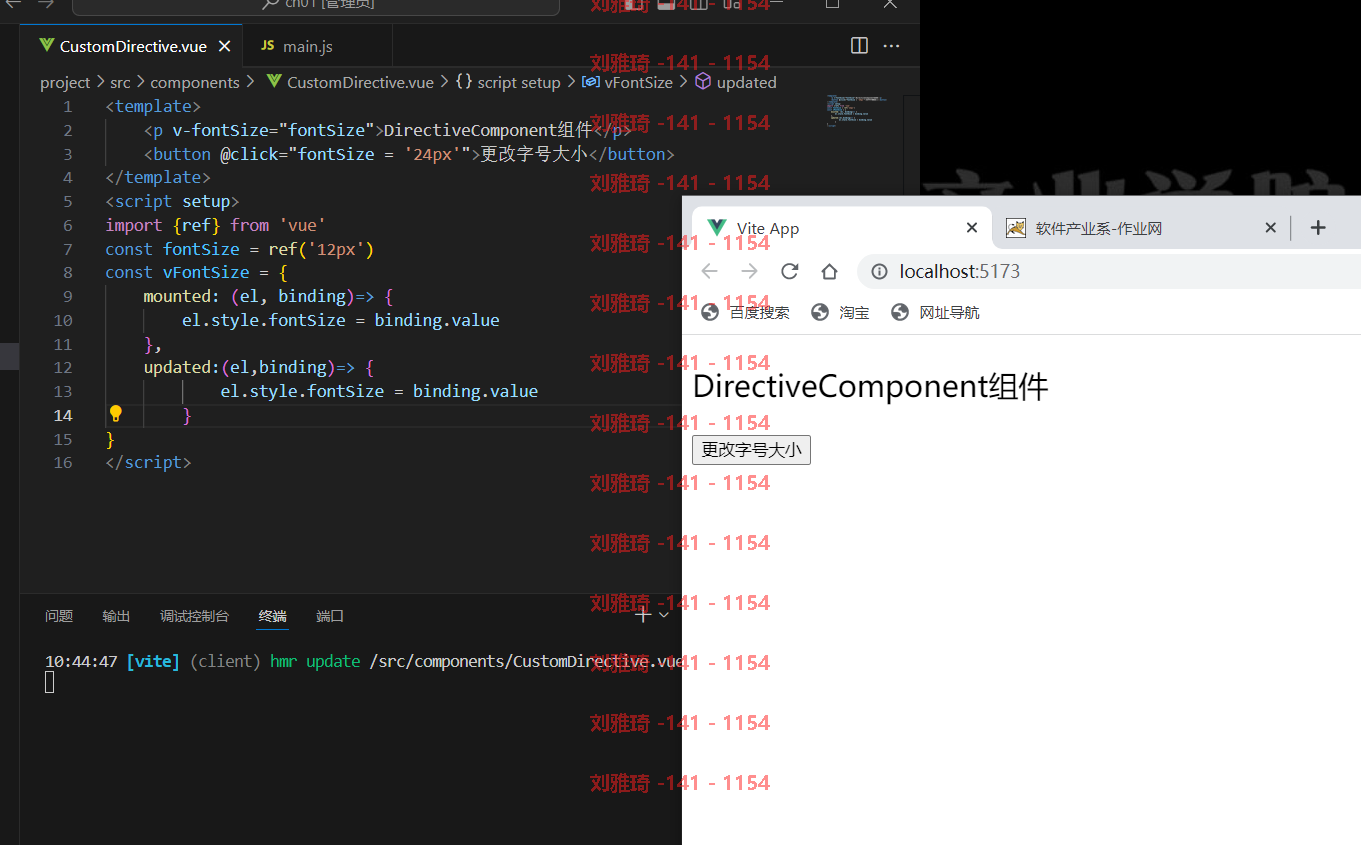1361x845 pixels.
Task: Click the updated breadcrumb symbol
Action: click(736, 82)
